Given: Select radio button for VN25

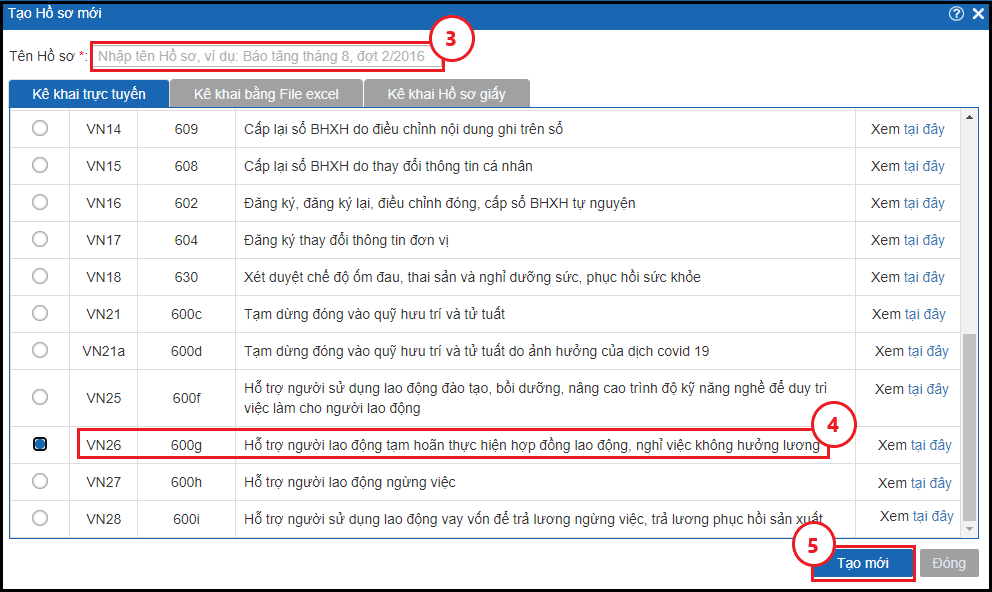Looking at the screenshot, I should coord(40,397).
